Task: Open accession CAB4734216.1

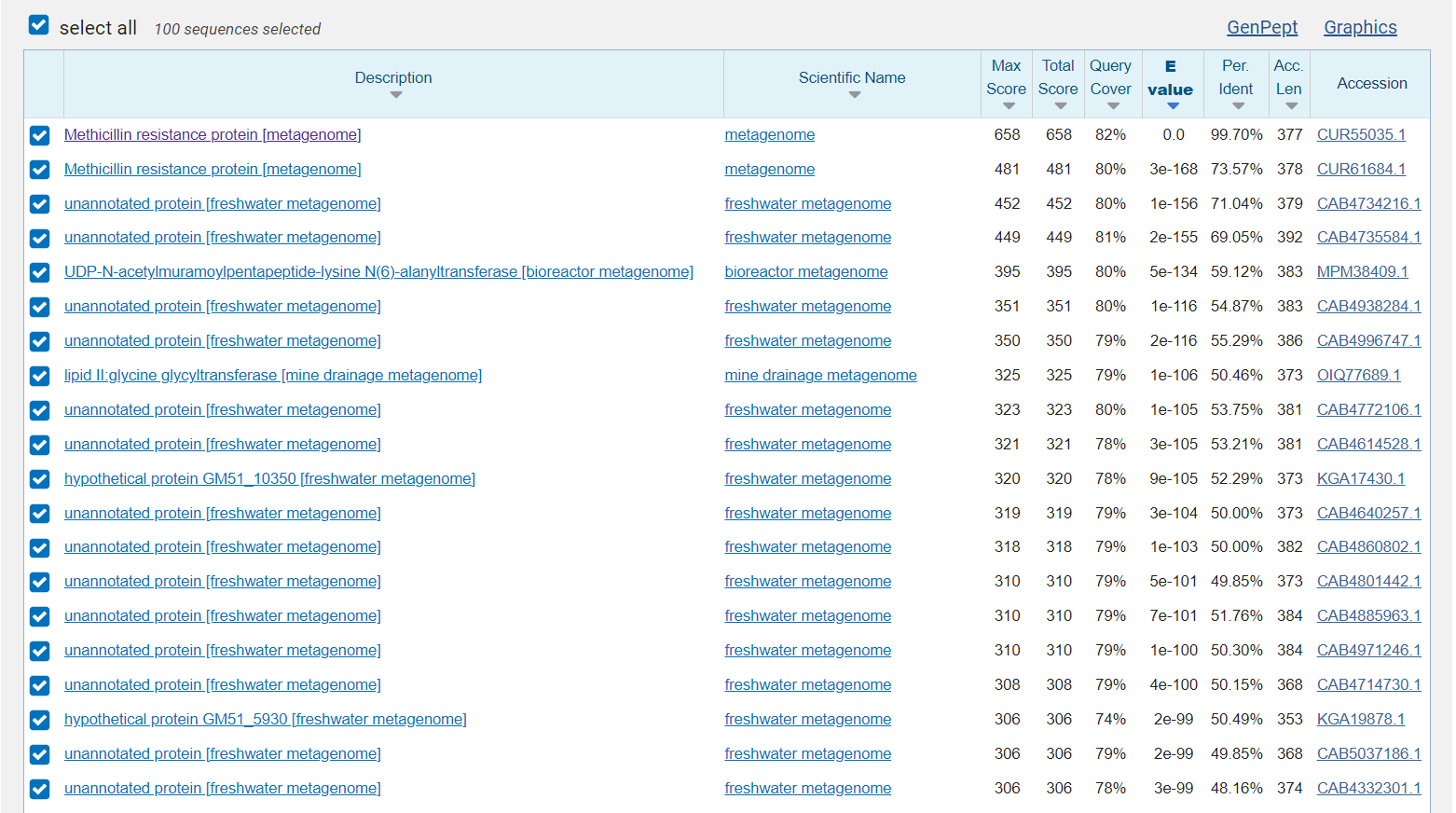Action: pyautogui.click(x=1369, y=203)
